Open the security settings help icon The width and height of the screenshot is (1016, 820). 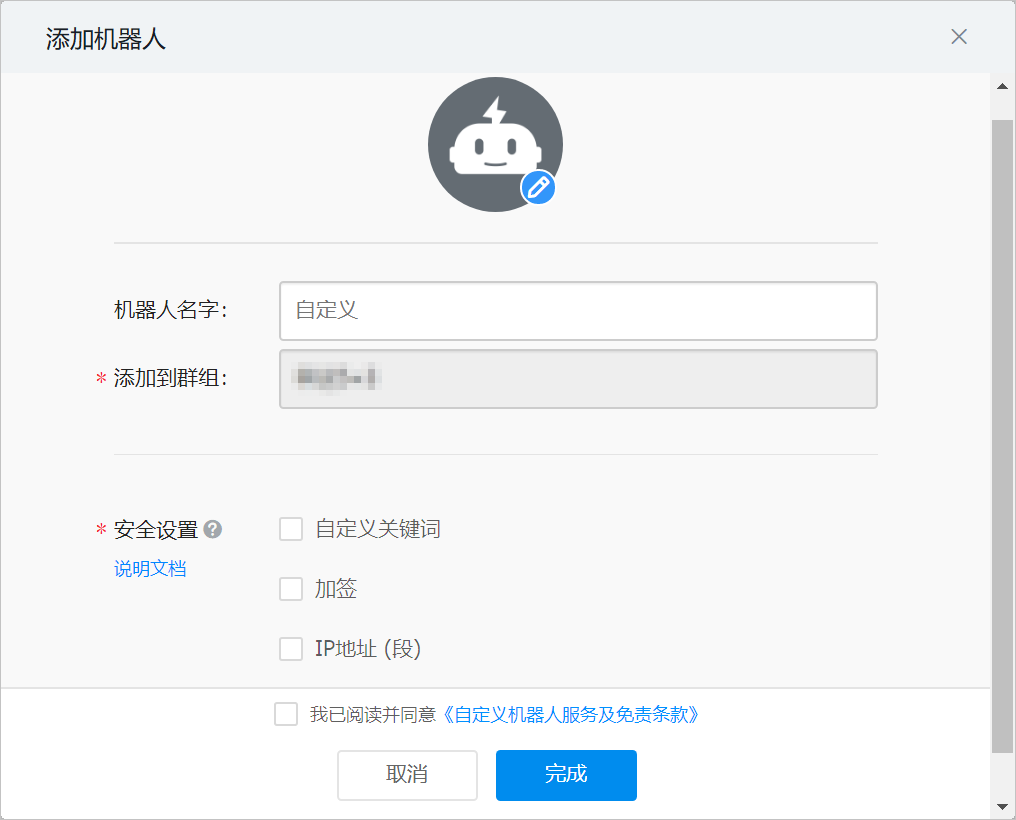click(x=213, y=529)
